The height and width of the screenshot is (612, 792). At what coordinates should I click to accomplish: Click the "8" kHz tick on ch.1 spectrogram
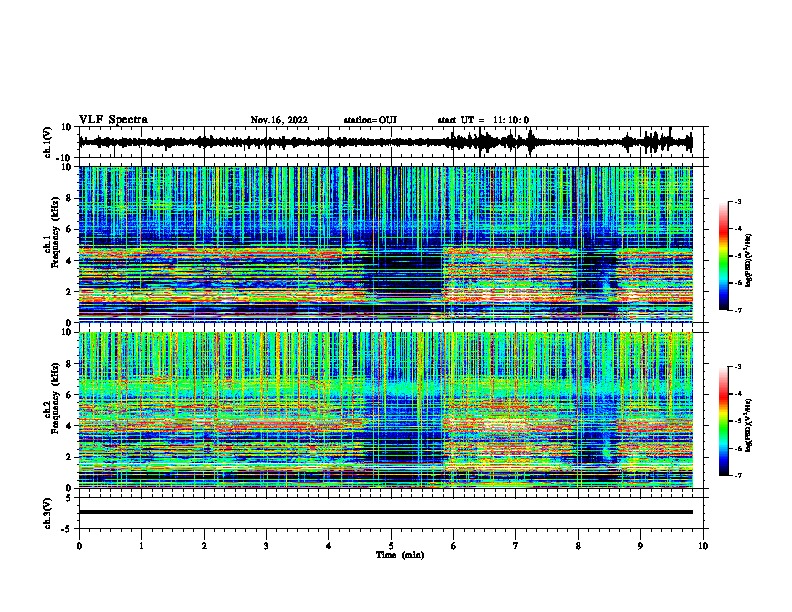69,198
